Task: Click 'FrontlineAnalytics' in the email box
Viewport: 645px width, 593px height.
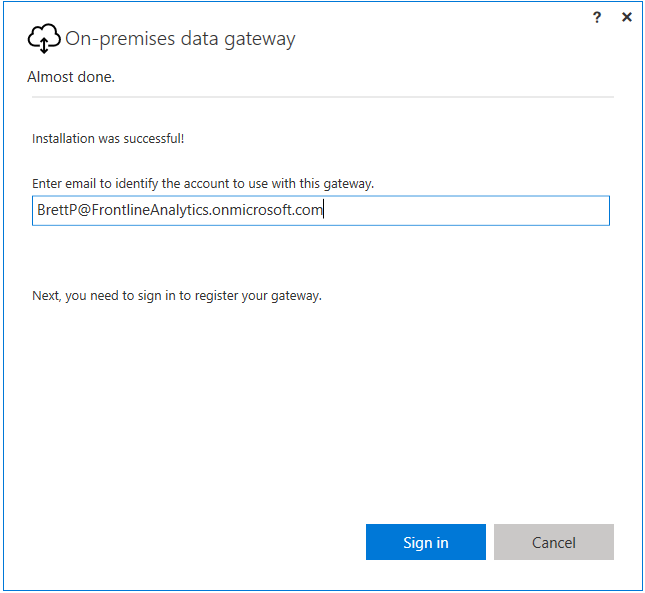Action: click(150, 210)
